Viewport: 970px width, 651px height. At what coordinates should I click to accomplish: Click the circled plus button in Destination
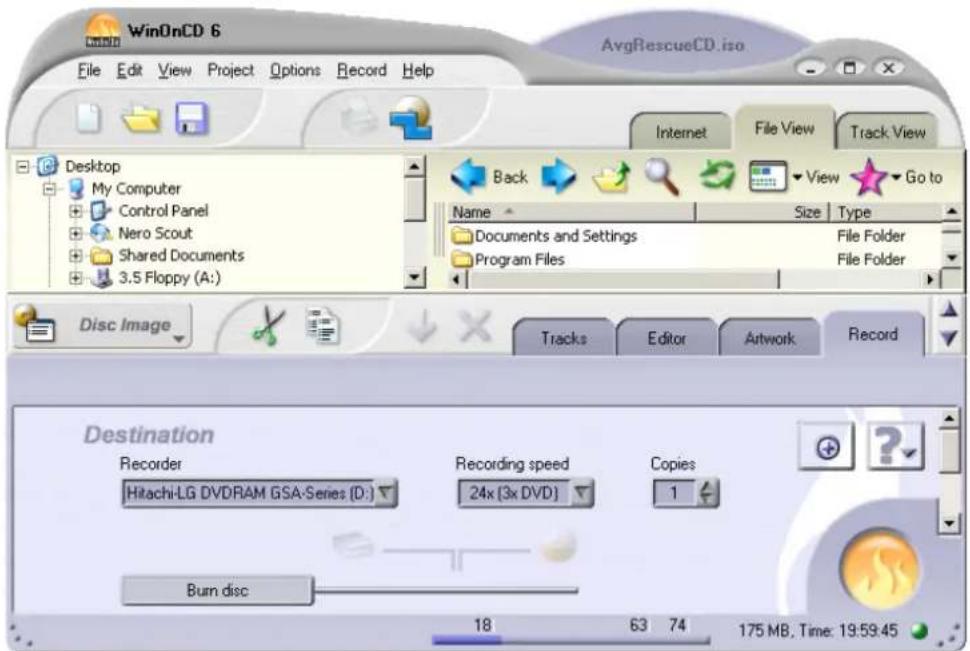(x=827, y=447)
